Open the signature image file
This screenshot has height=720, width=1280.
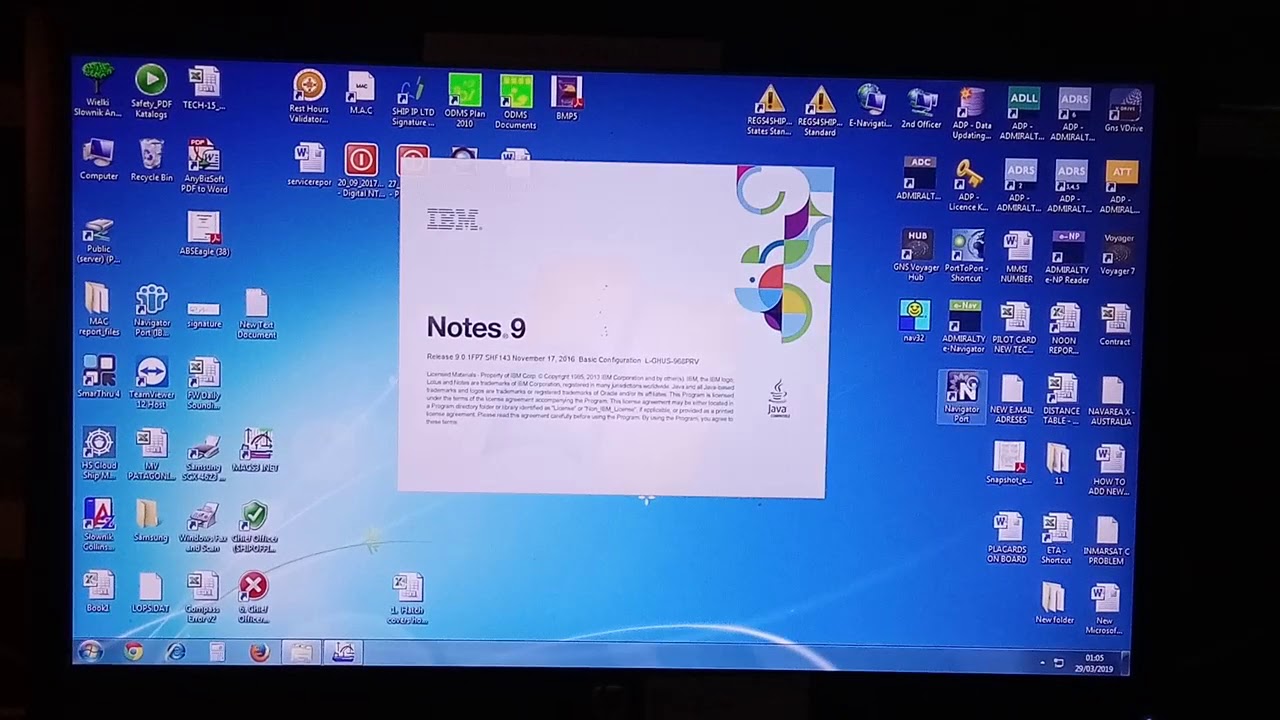tap(204, 314)
